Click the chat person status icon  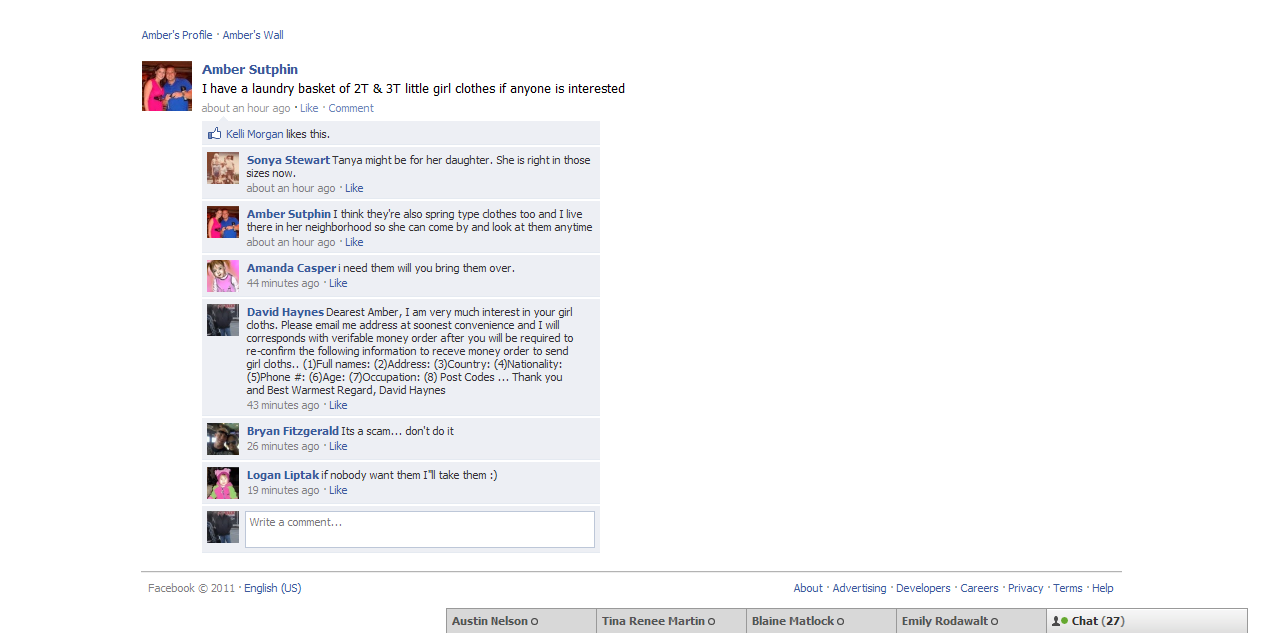tap(1059, 621)
